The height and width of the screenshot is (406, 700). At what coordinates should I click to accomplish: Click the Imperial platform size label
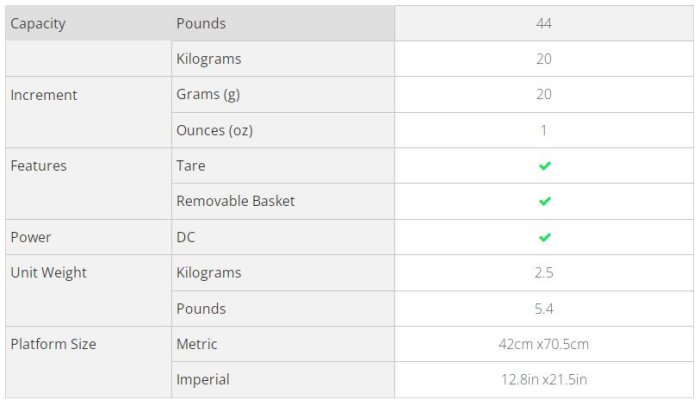coord(203,379)
